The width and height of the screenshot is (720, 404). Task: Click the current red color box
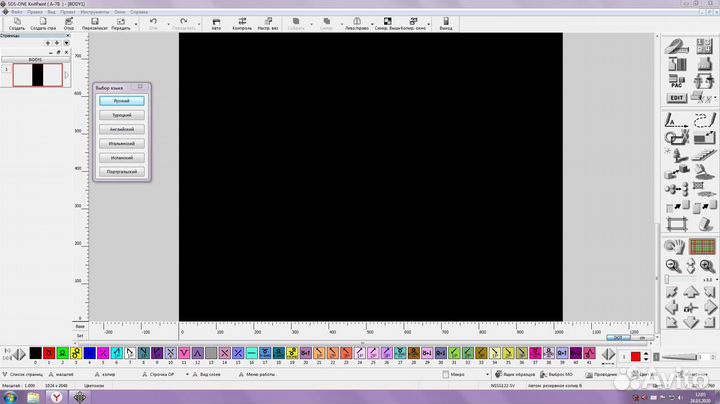point(636,357)
